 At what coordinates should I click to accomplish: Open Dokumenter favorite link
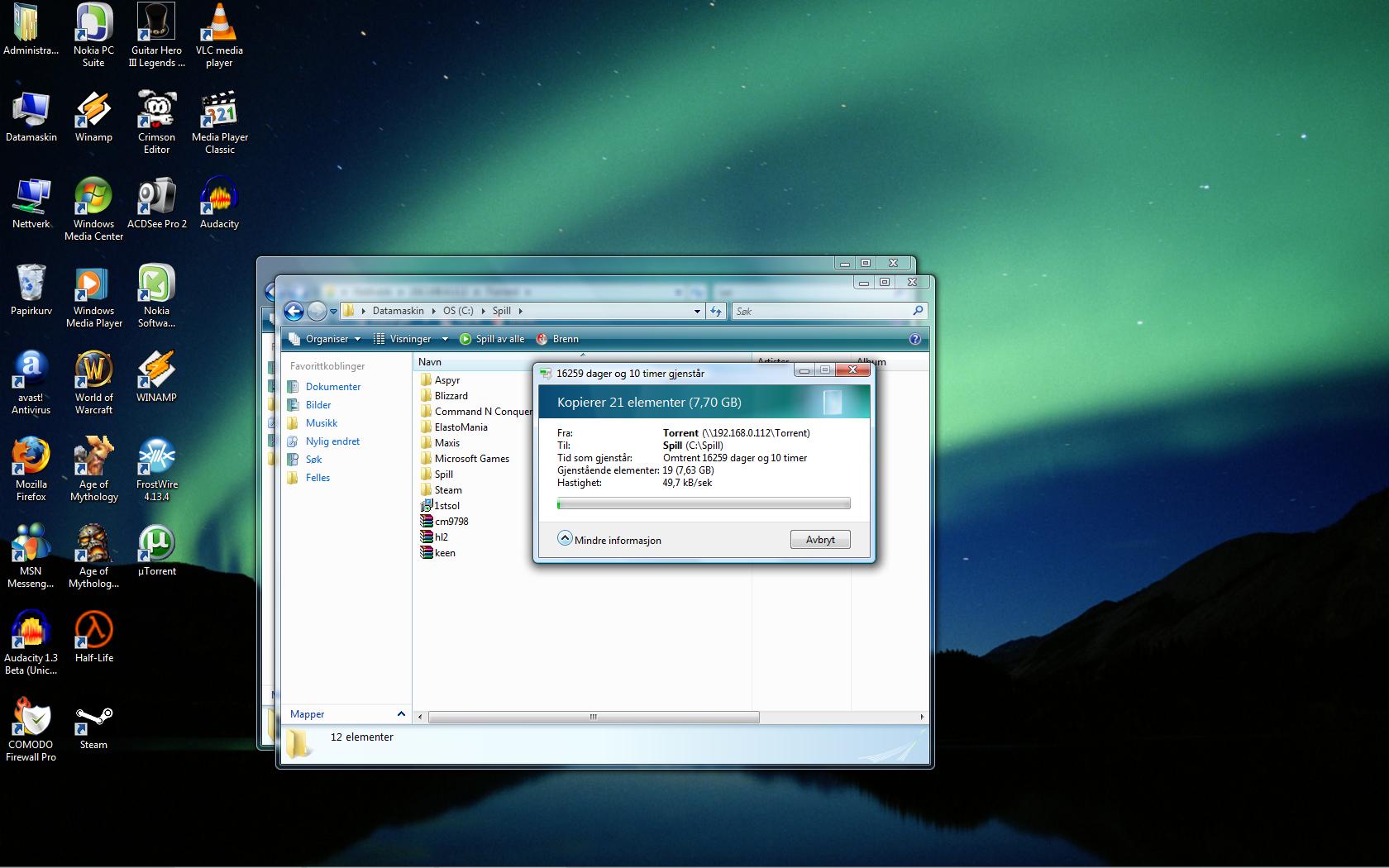click(x=333, y=387)
